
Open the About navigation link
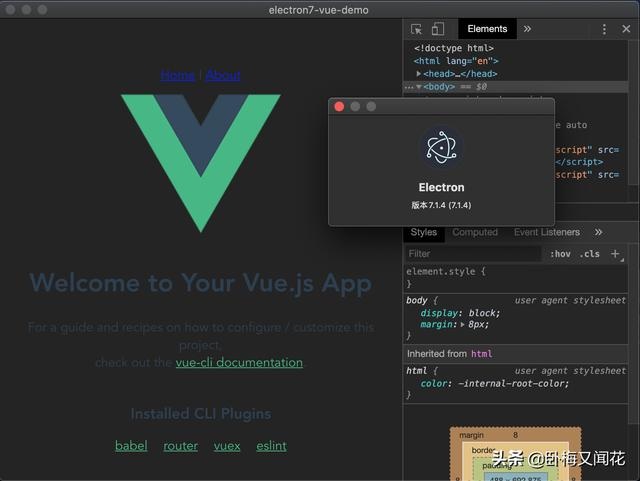pyautogui.click(x=223, y=75)
